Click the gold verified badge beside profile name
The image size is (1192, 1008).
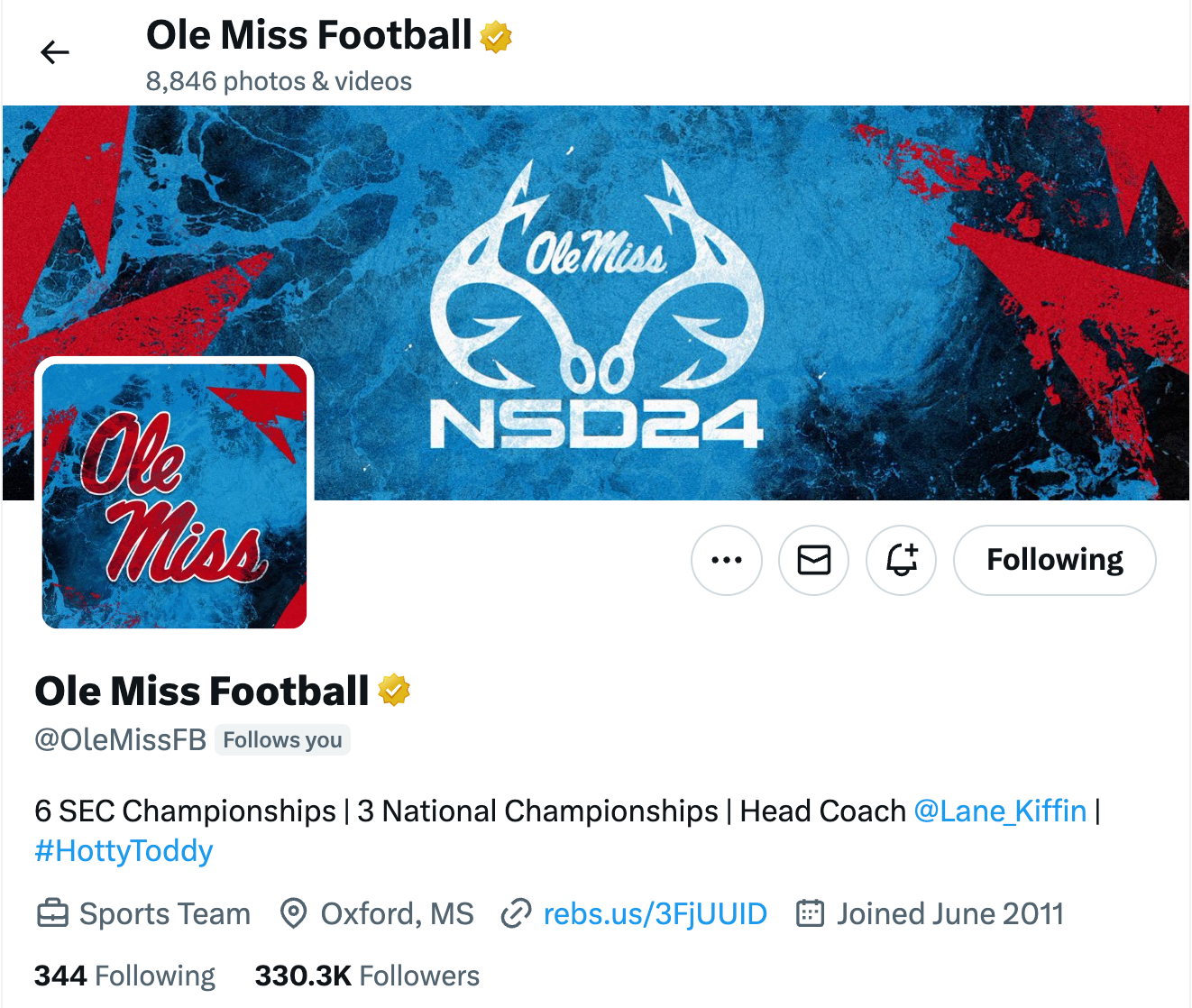pyautogui.click(x=394, y=691)
